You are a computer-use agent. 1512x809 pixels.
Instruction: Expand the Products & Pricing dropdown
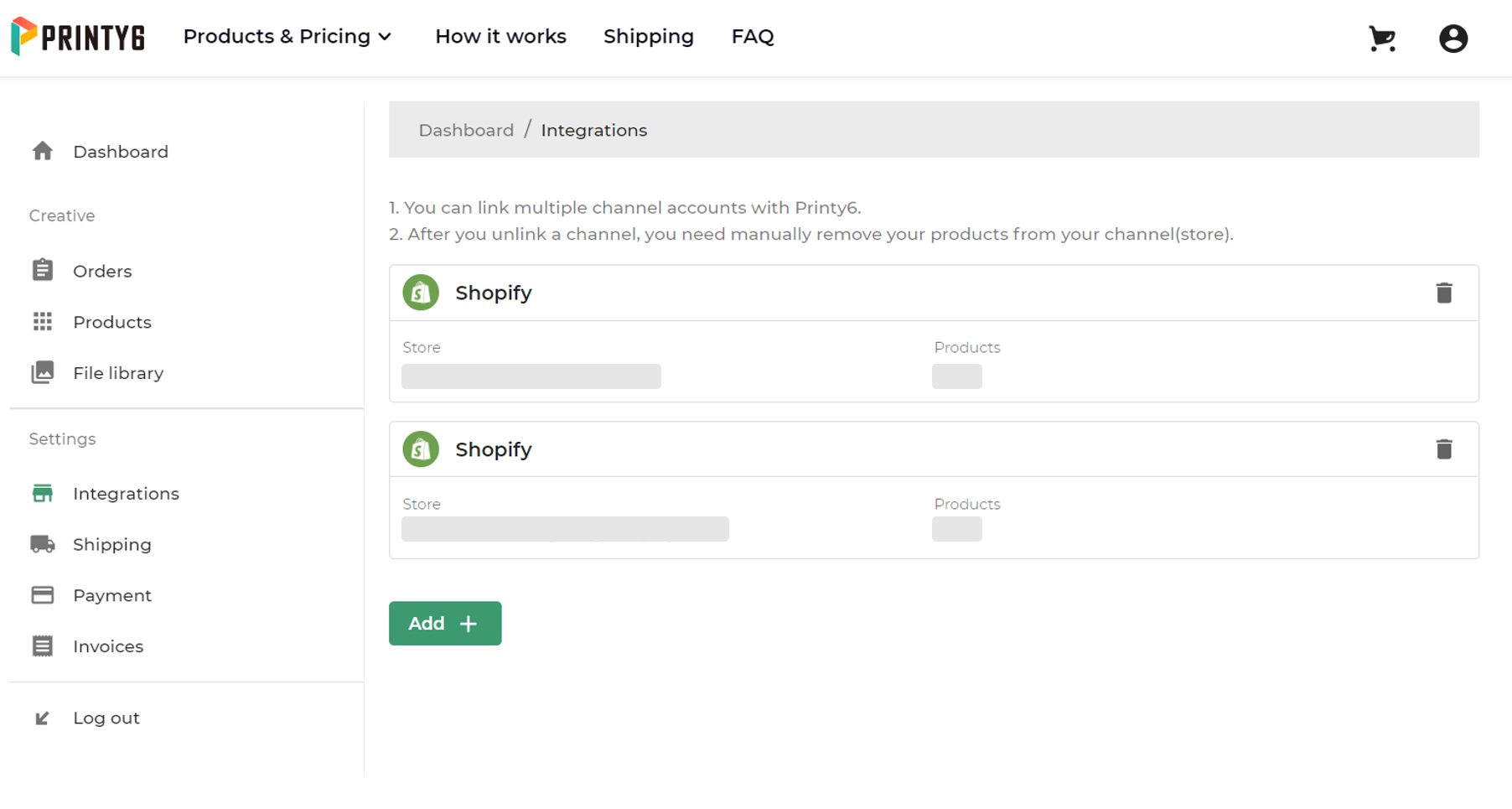point(287,37)
